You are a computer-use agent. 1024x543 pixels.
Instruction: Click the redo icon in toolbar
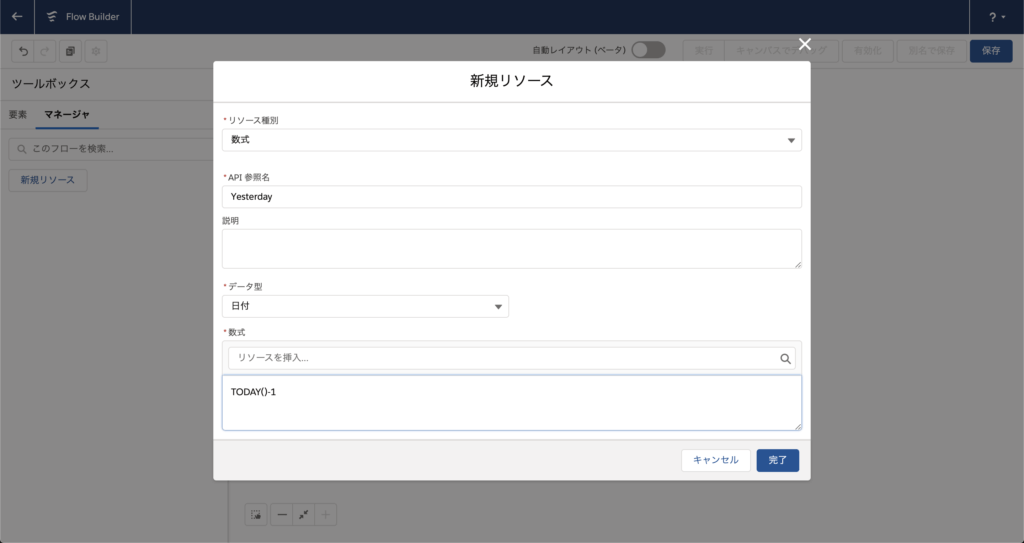click(44, 51)
